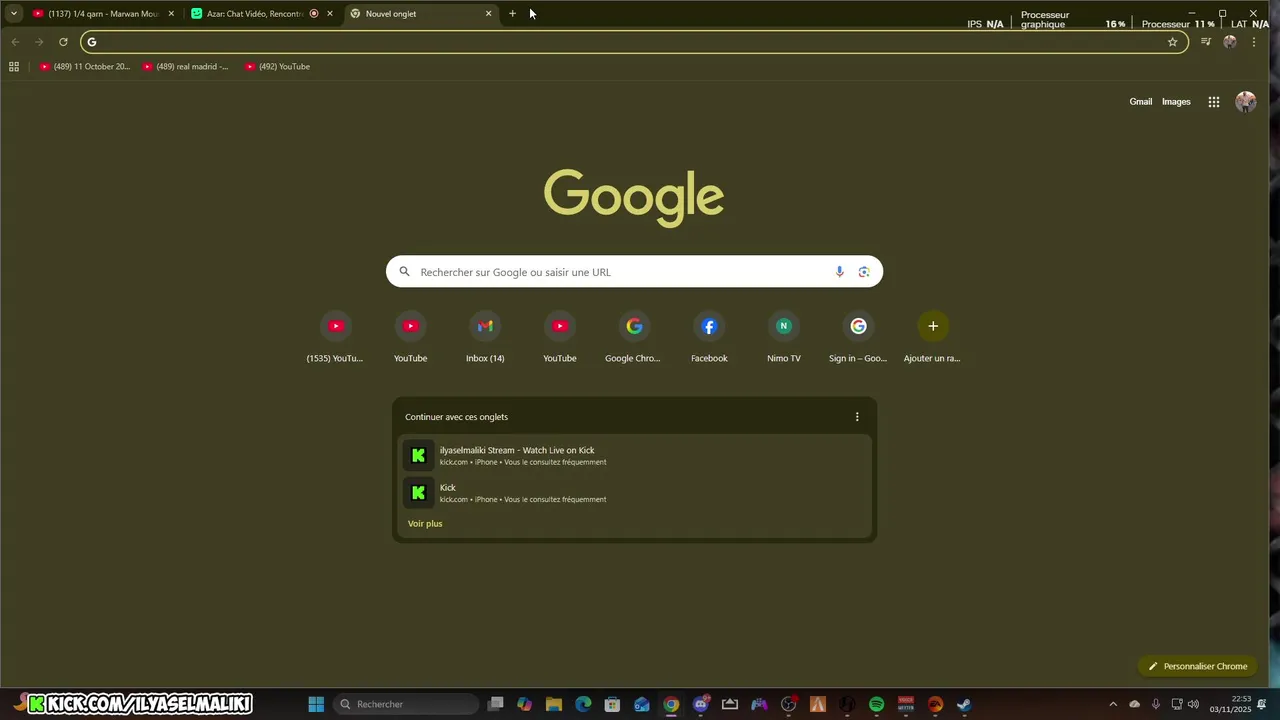
Task: Open the '(1535) YouTu...' shortcut
Action: tap(335, 337)
